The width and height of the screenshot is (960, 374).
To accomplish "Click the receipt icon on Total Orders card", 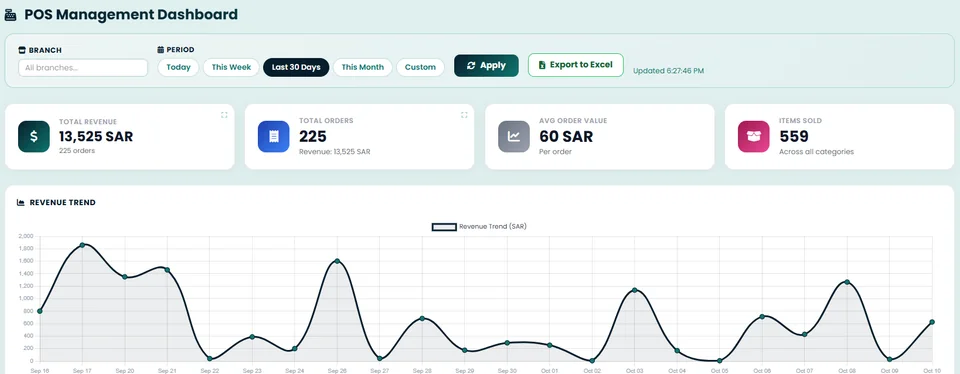I will 274,137.
